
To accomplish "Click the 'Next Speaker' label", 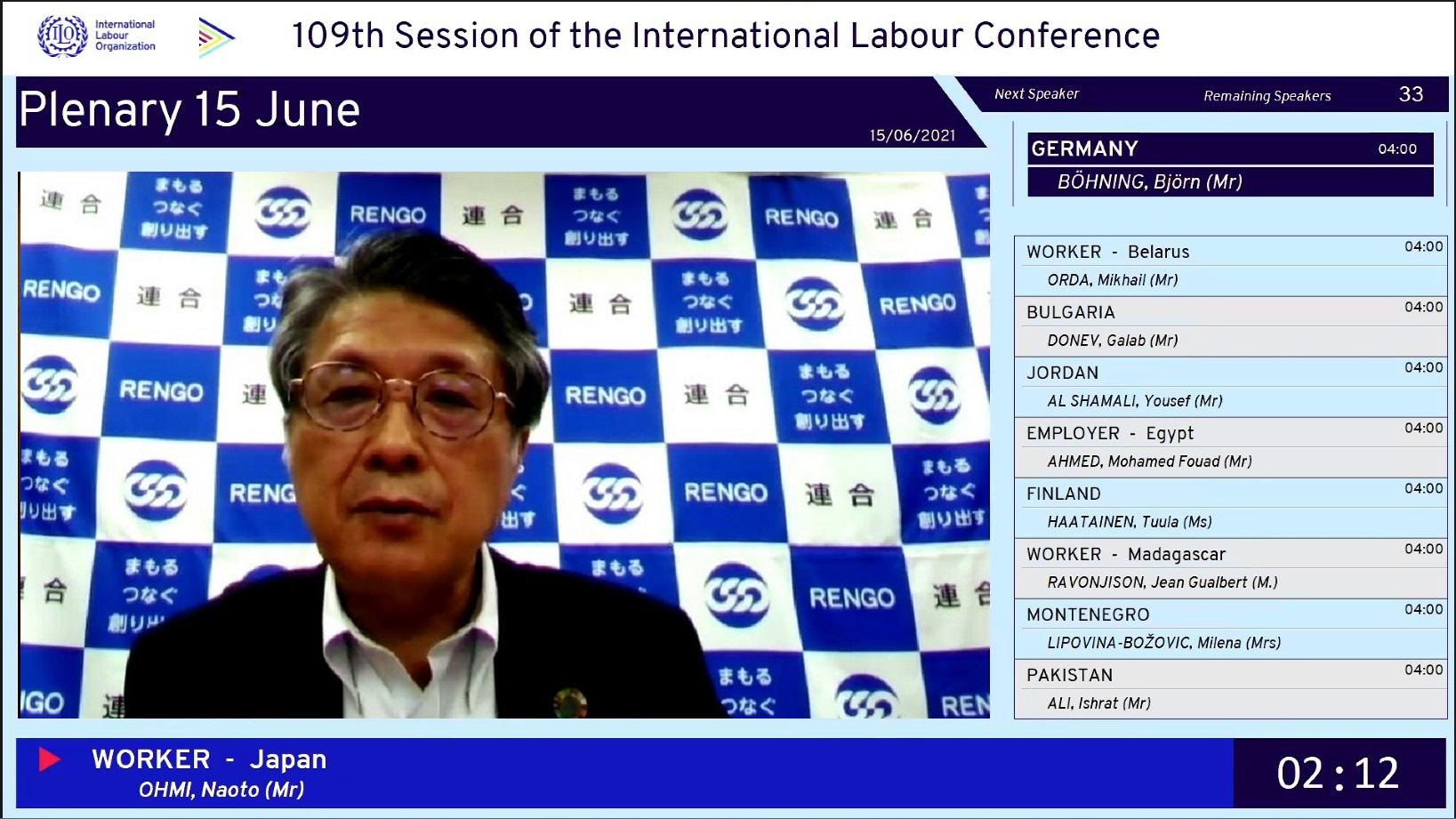I will tap(1036, 94).
